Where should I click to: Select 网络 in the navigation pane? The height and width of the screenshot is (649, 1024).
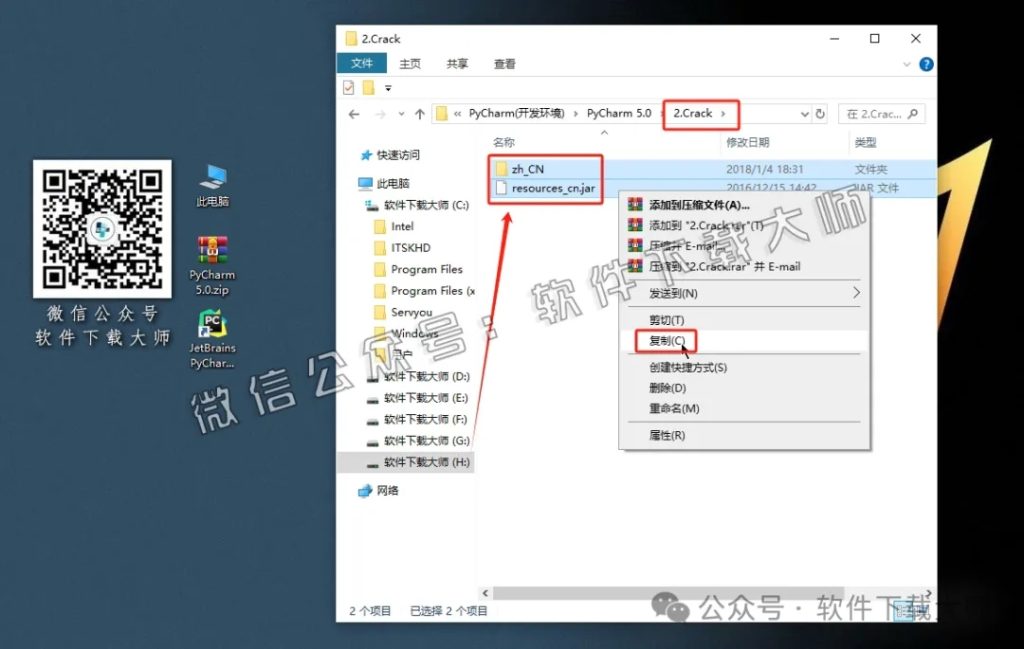[385, 490]
